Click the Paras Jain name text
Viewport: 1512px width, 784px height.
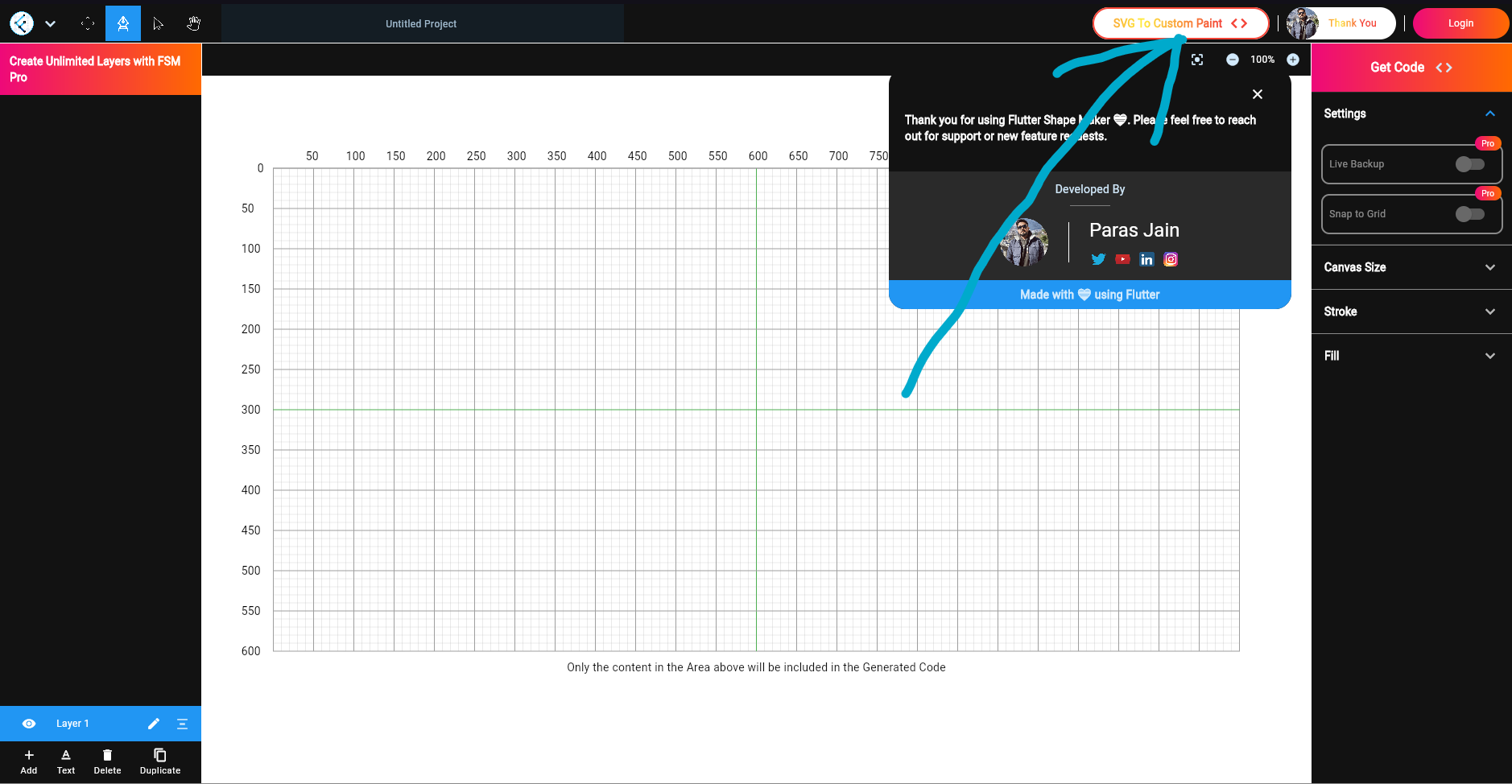1134,230
